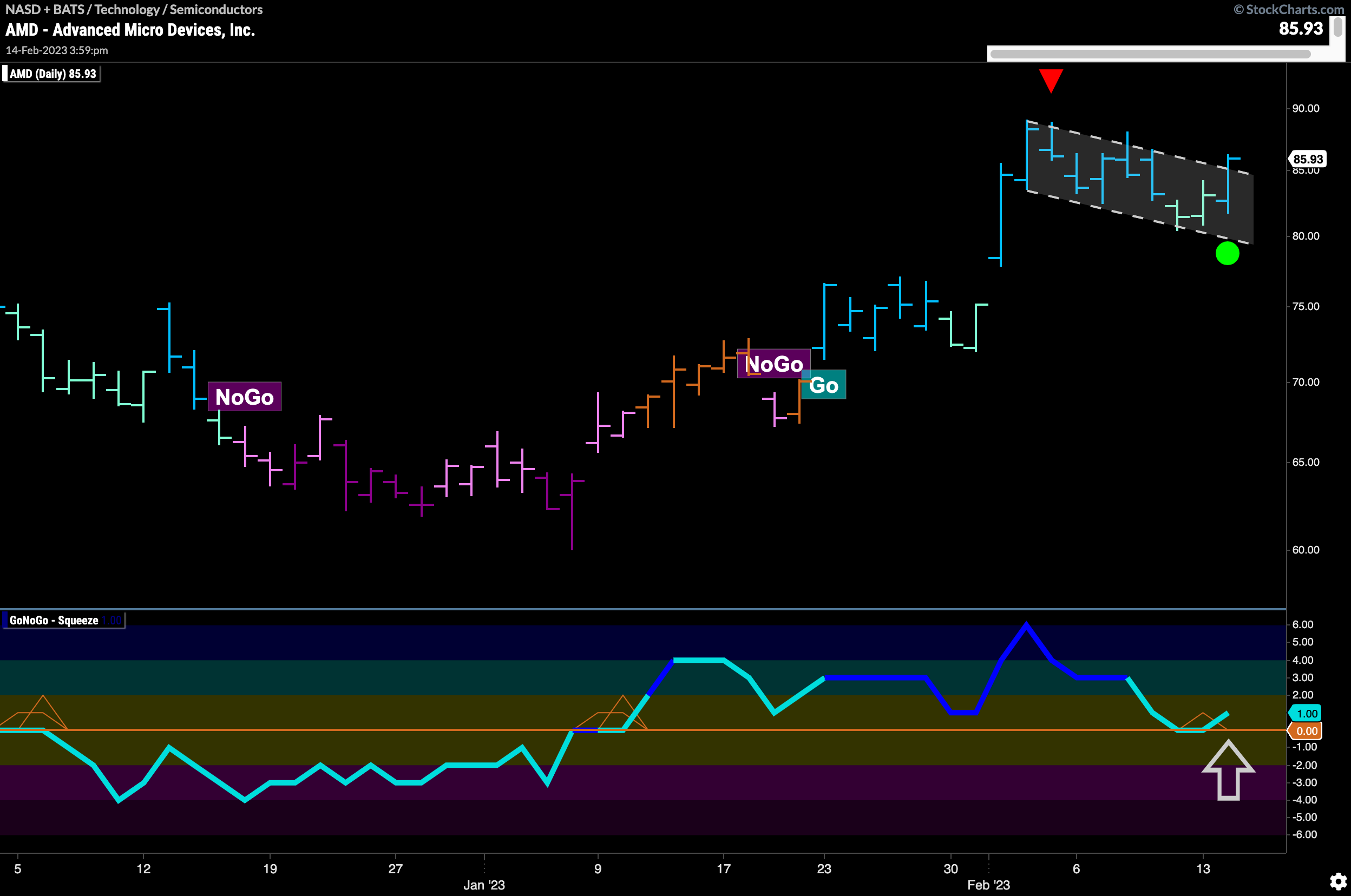Click the StockCharts.com copyright text
This screenshot has height=896, width=1351.
pyautogui.click(x=1289, y=9)
